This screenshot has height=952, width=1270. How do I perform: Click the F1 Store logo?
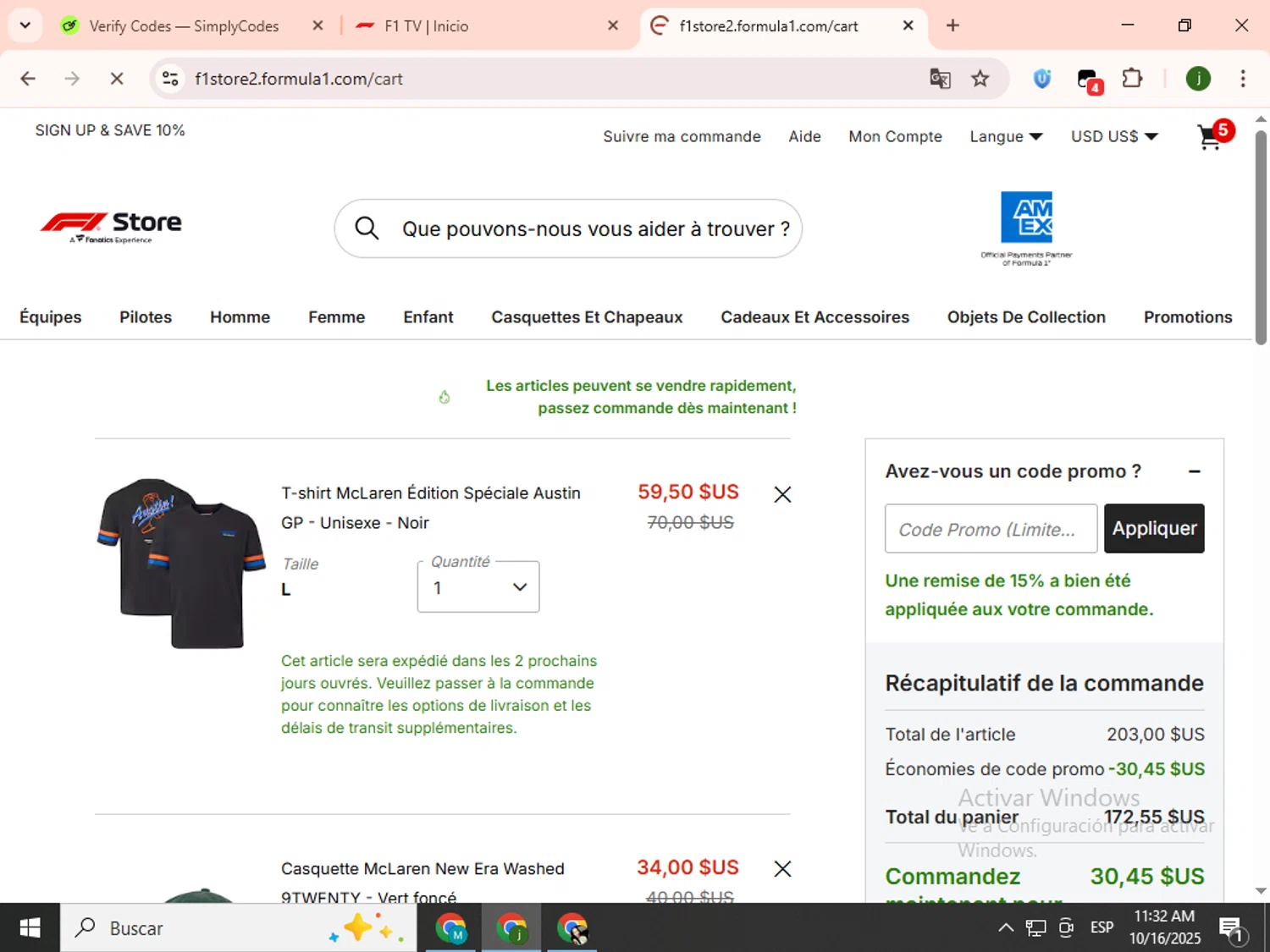tap(111, 227)
